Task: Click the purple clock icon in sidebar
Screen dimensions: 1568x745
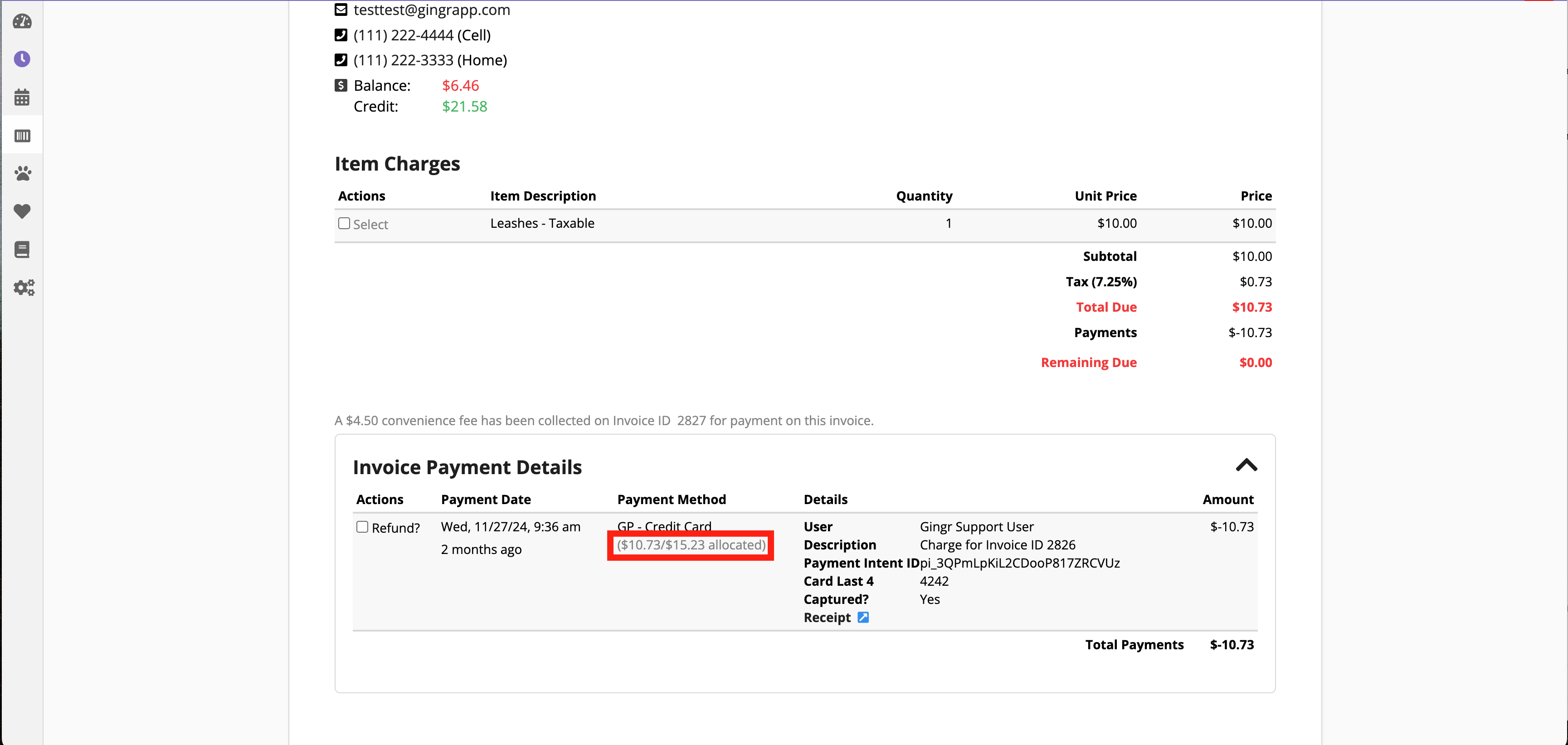Action: pyautogui.click(x=23, y=59)
